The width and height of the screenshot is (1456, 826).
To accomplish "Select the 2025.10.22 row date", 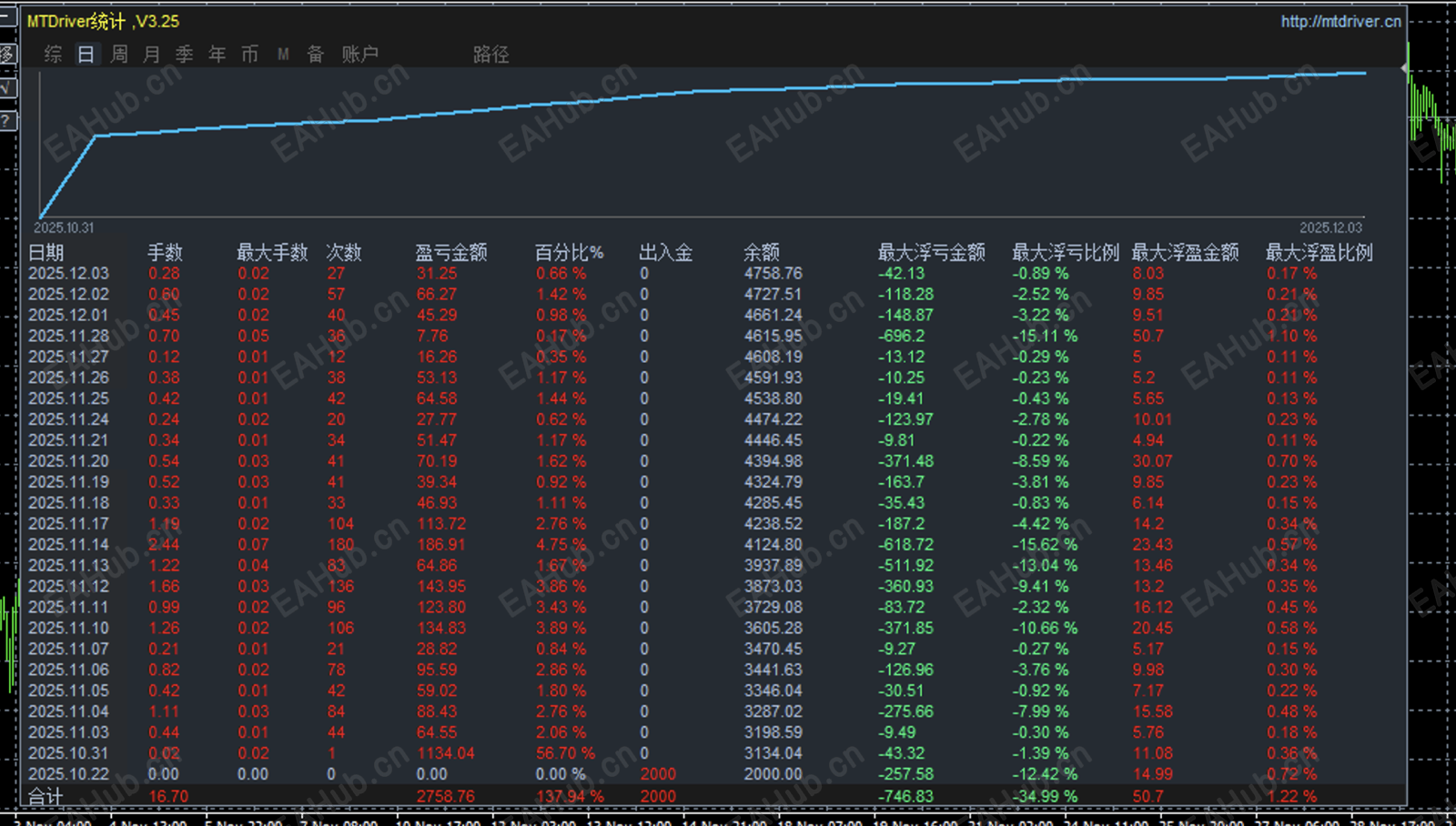I will click(68, 774).
